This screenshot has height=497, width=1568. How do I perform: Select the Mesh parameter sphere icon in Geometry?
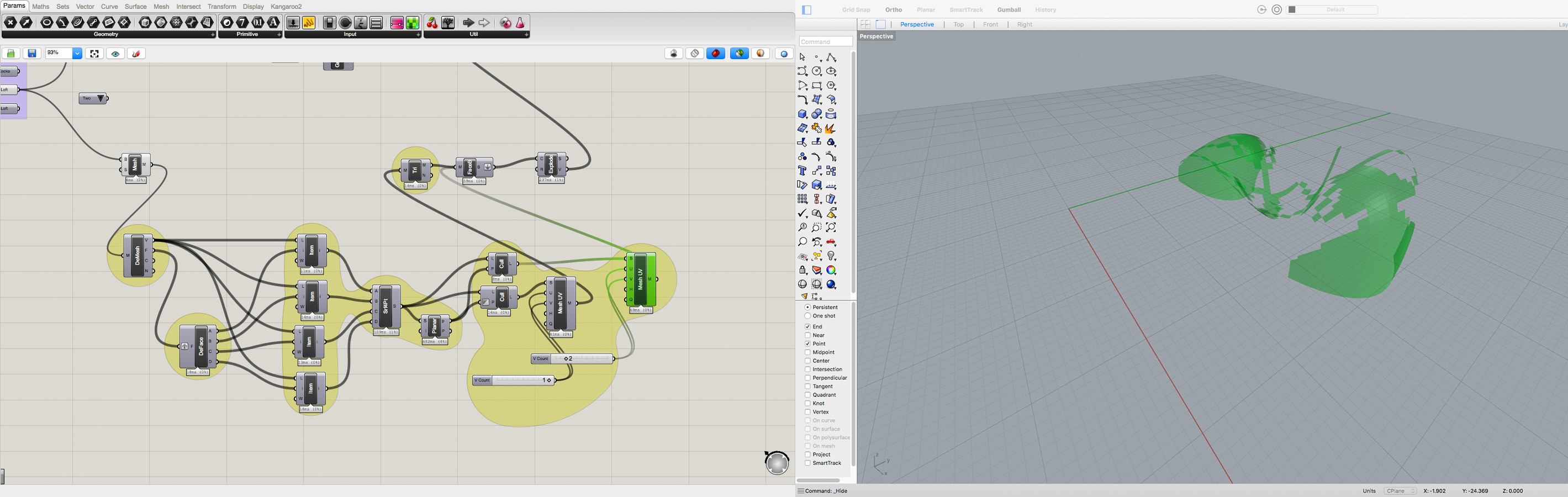point(177,23)
